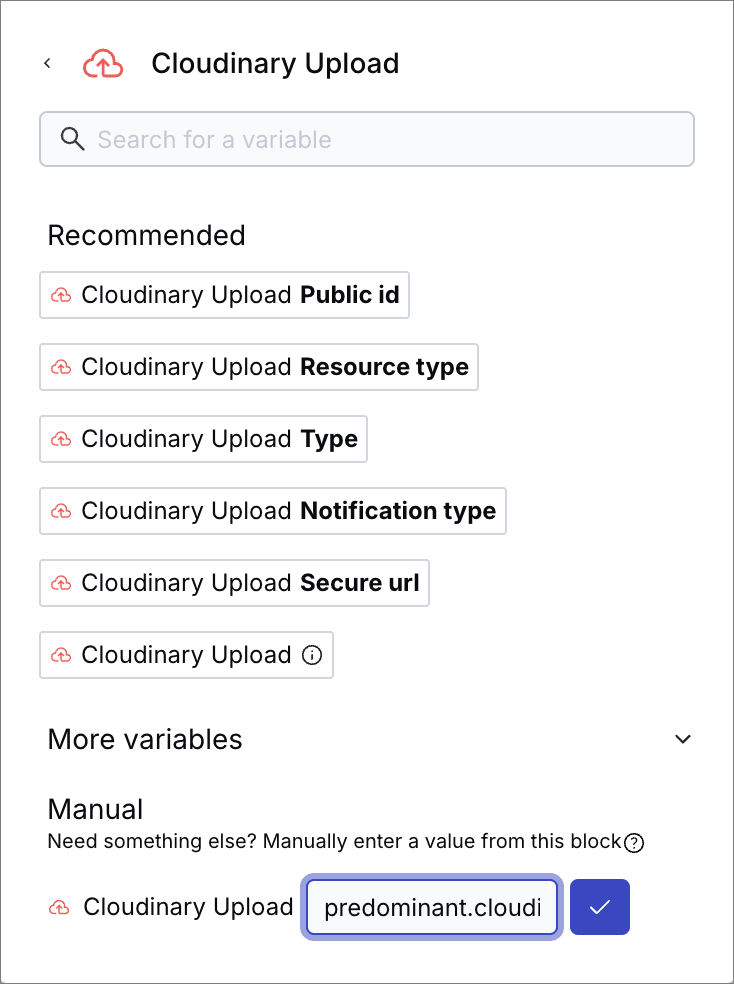Click the back arrow chevron
The height and width of the screenshot is (984, 734).
click(x=47, y=64)
